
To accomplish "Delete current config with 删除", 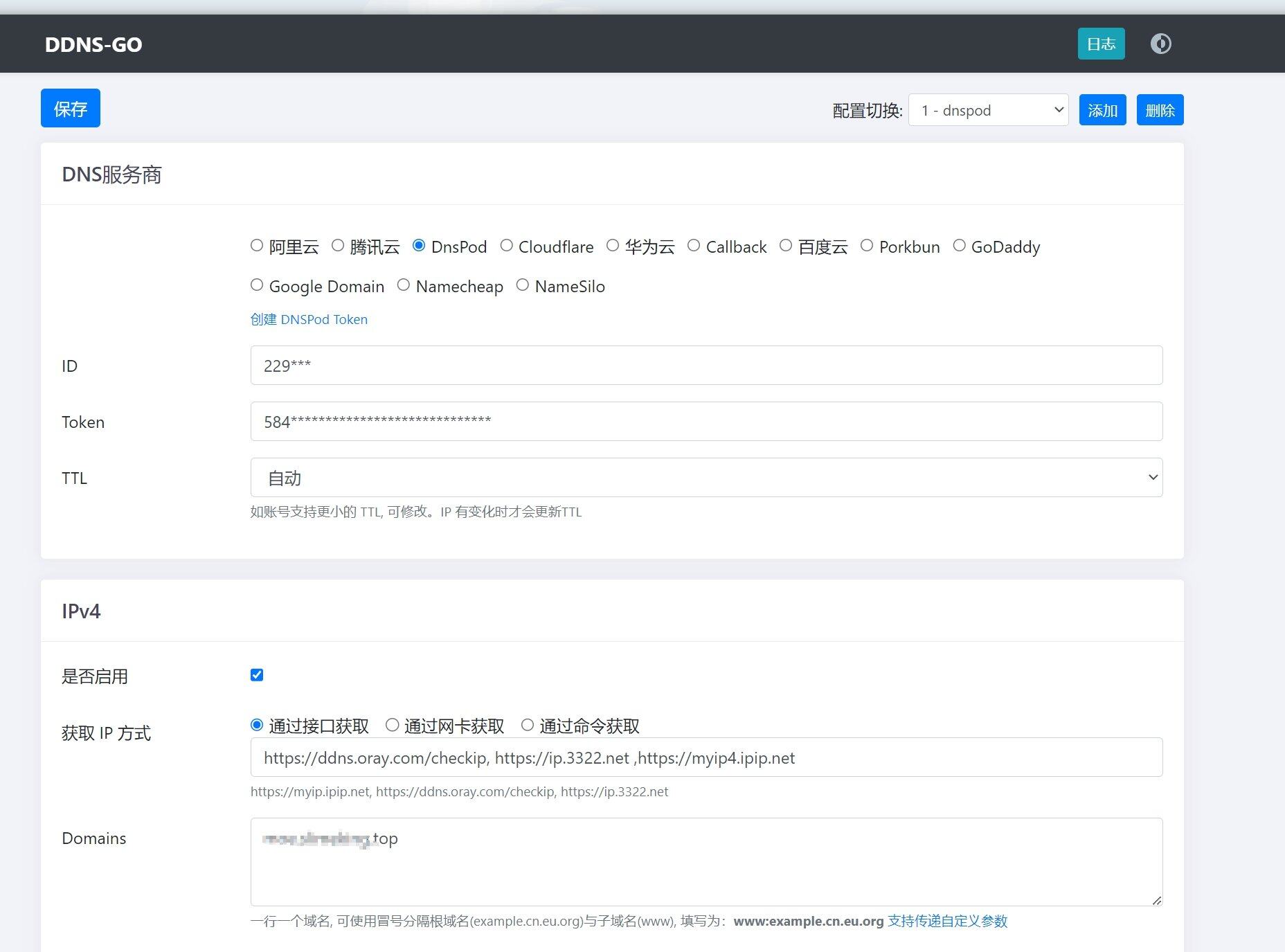I will [1160, 110].
